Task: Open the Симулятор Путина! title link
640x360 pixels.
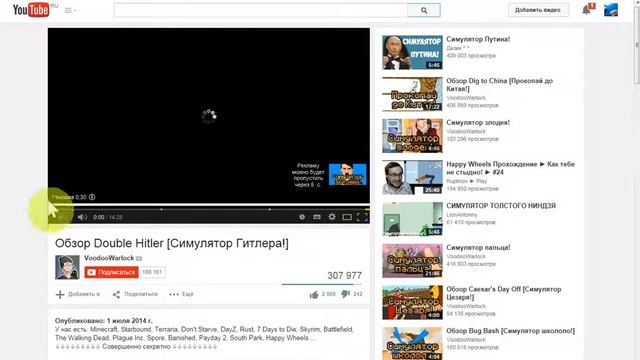Action: pyautogui.click(x=478, y=39)
